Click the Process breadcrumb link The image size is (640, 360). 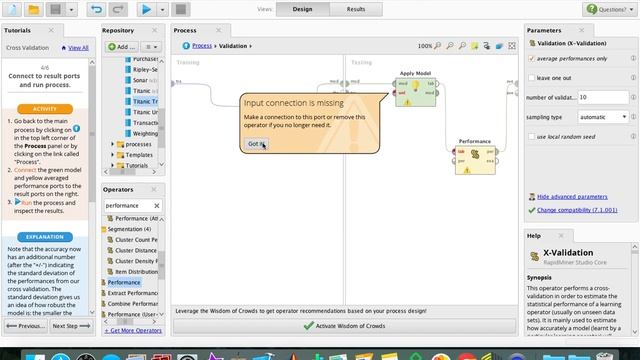[202, 46]
